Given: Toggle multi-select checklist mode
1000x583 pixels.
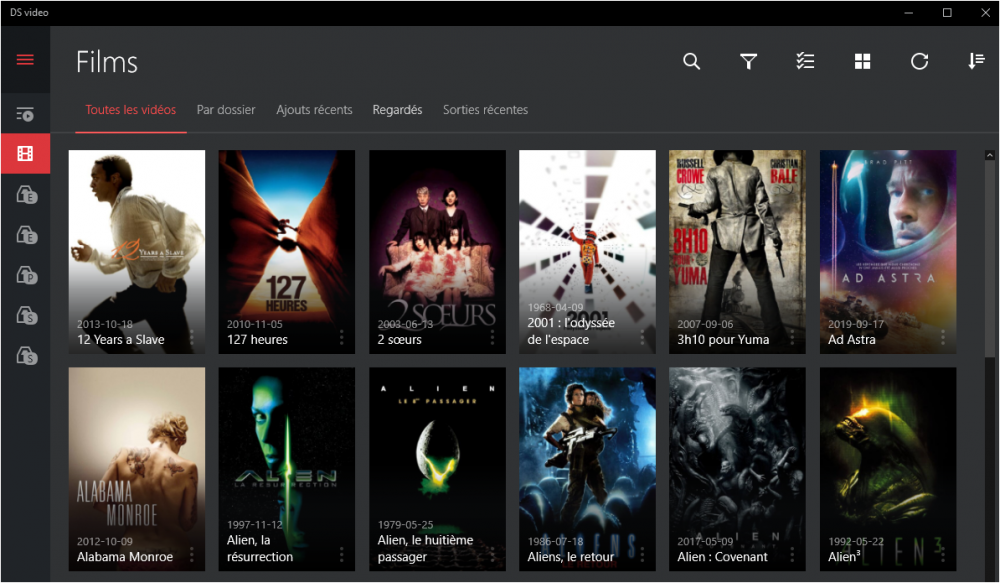Looking at the screenshot, I should [805, 62].
